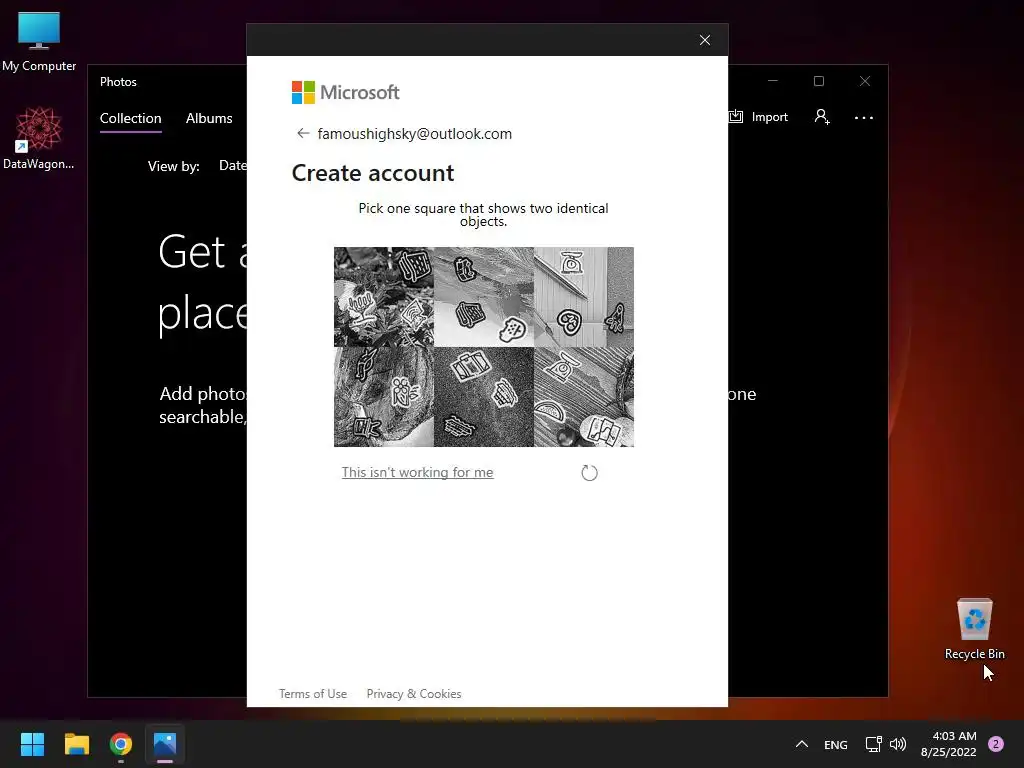Open network status tray icon
Screen dimensions: 1024x768
tap(873, 744)
